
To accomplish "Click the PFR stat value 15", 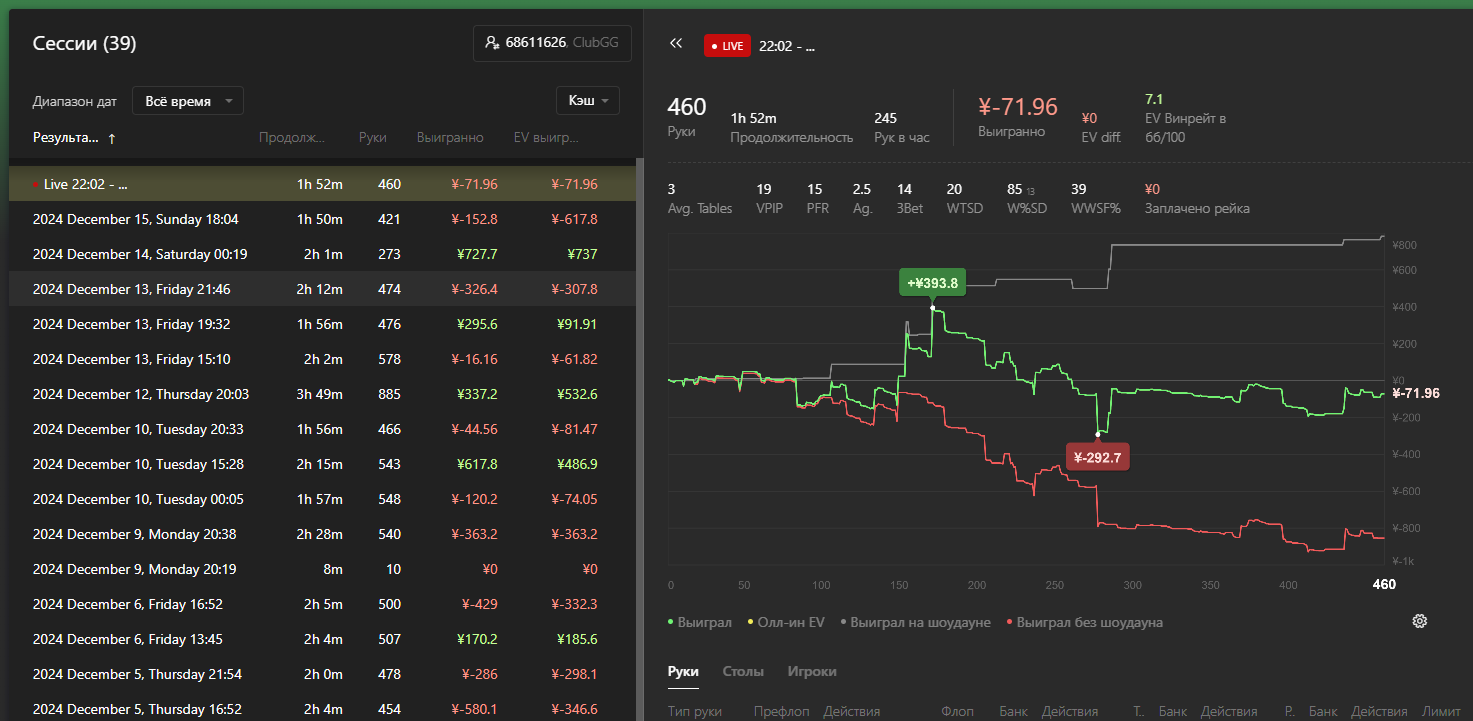I will click(x=814, y=189).
